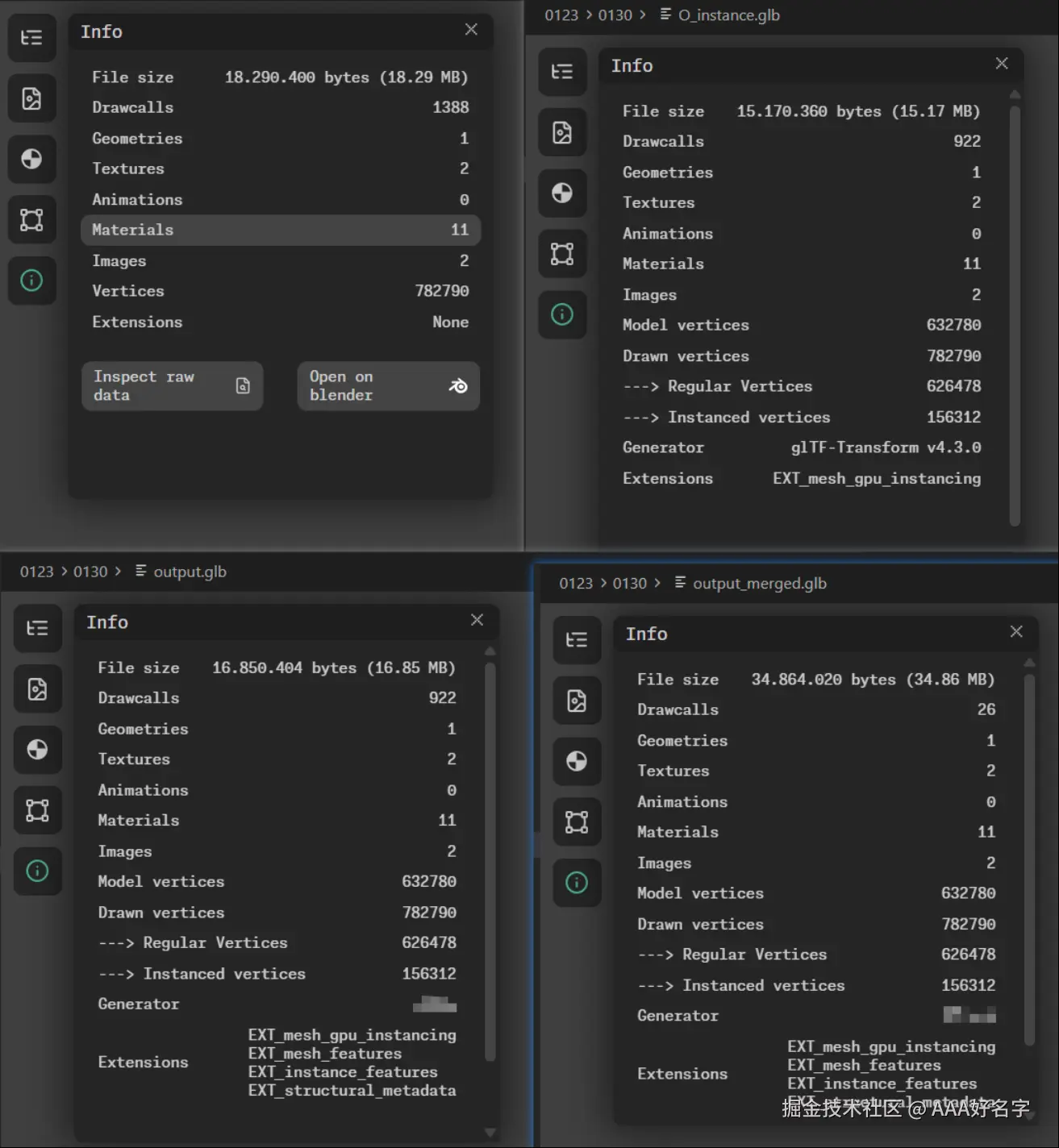The image size is (1059, 1148).
Task: Click info icon in O_instance.glb sidebar
Action: [x=562, y=314]
